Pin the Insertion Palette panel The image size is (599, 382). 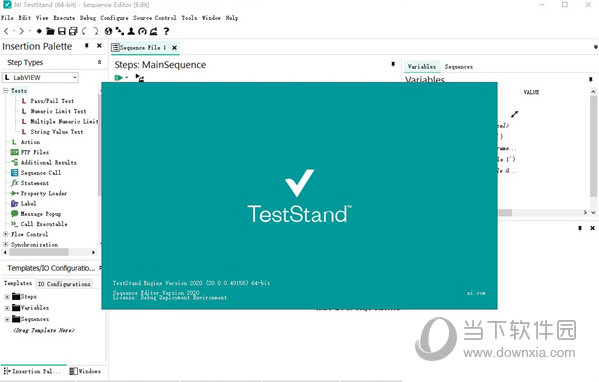[87, 46]
